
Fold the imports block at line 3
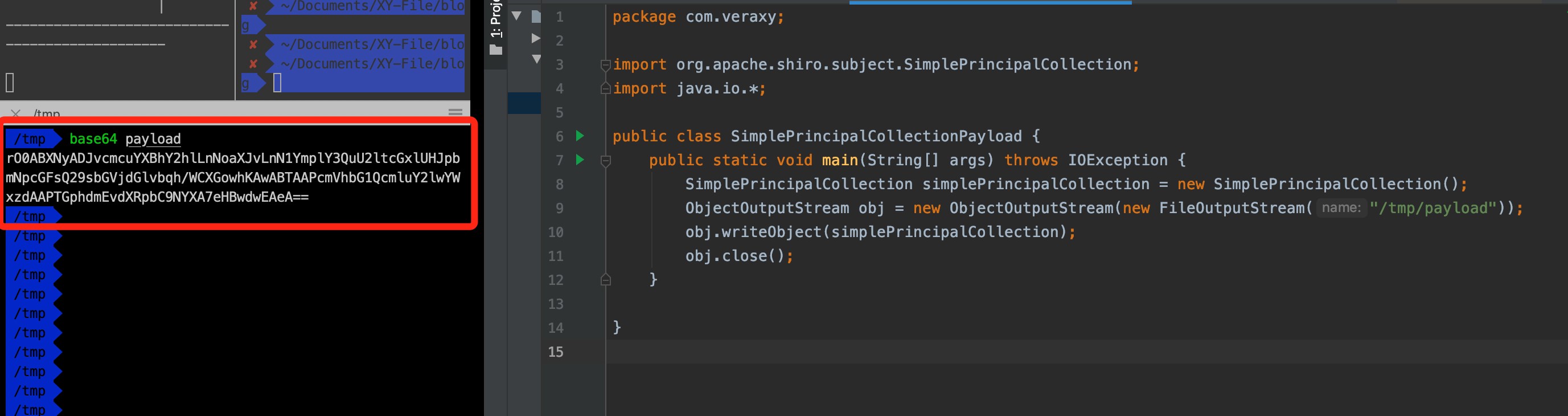(605, 64)
